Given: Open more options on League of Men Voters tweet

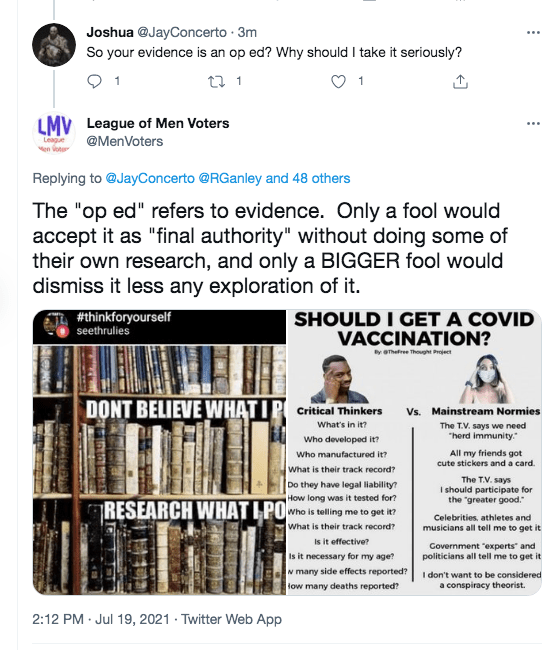Looking at the screenshot, I should 533,123.
